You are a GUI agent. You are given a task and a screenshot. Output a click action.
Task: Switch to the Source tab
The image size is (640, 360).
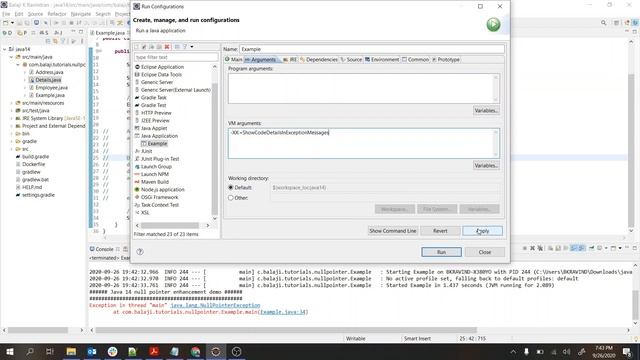point(351,60)
